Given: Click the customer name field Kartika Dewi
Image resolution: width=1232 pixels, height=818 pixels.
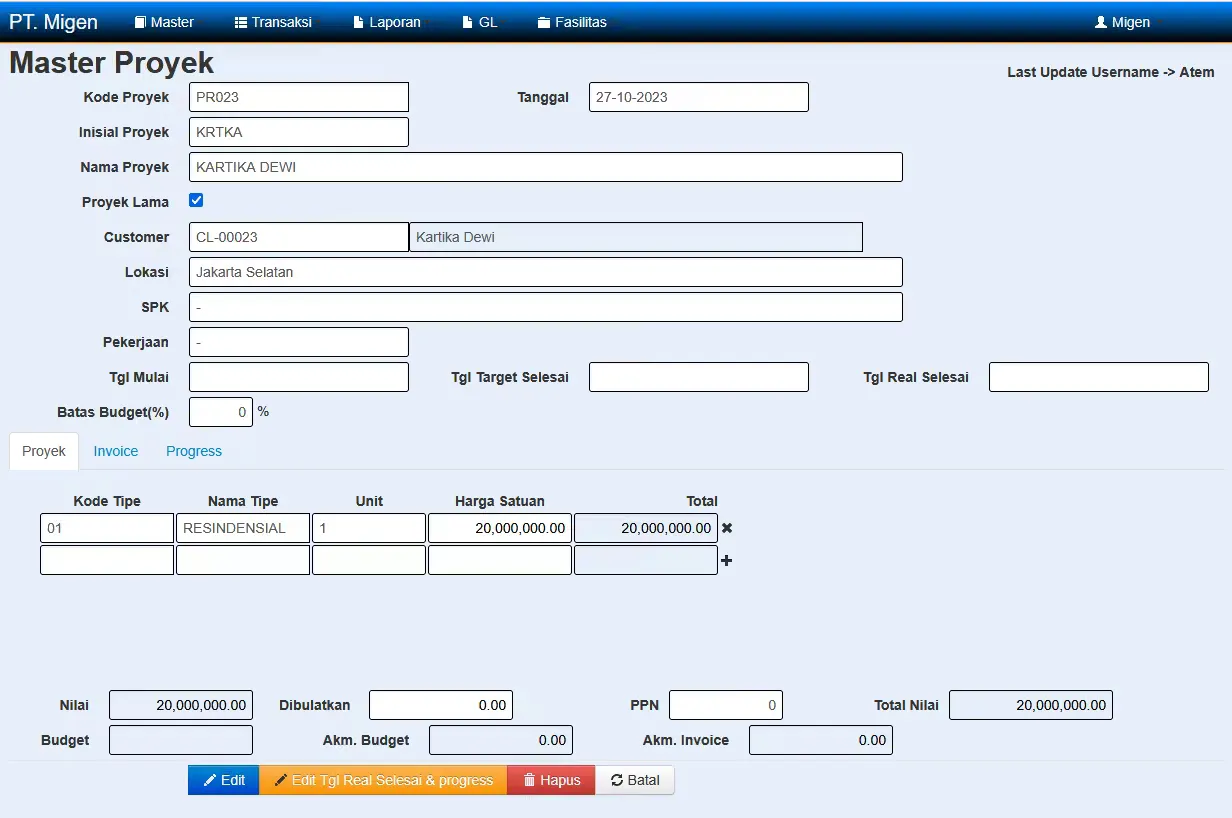Looking at the screenshot, I should 636,237.
